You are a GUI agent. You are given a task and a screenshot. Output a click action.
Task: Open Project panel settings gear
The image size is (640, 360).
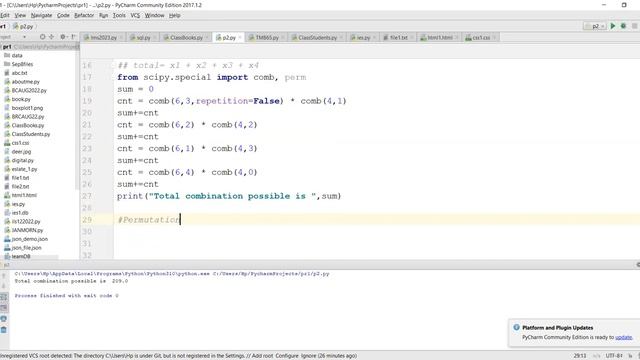tap(63, 37)
